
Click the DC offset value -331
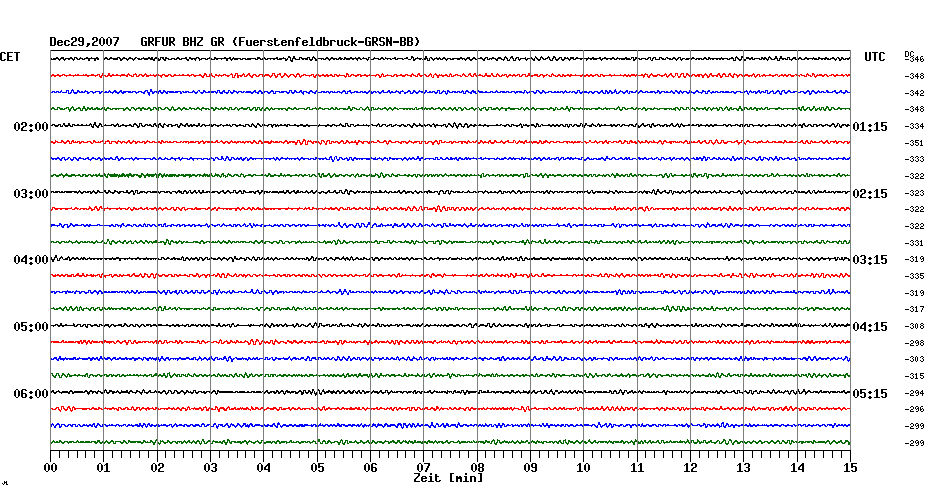tap(915, 243)
